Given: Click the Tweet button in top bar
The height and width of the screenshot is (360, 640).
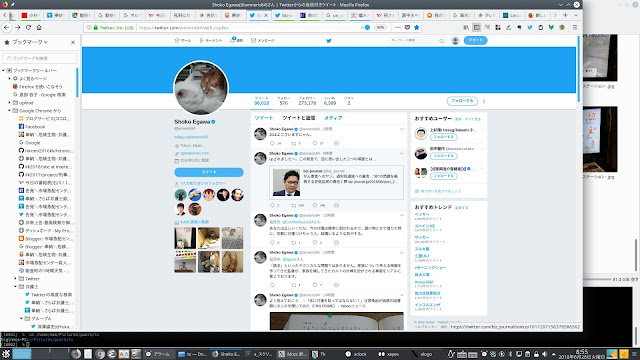Looking at the screenshot, I should (476, 40).
